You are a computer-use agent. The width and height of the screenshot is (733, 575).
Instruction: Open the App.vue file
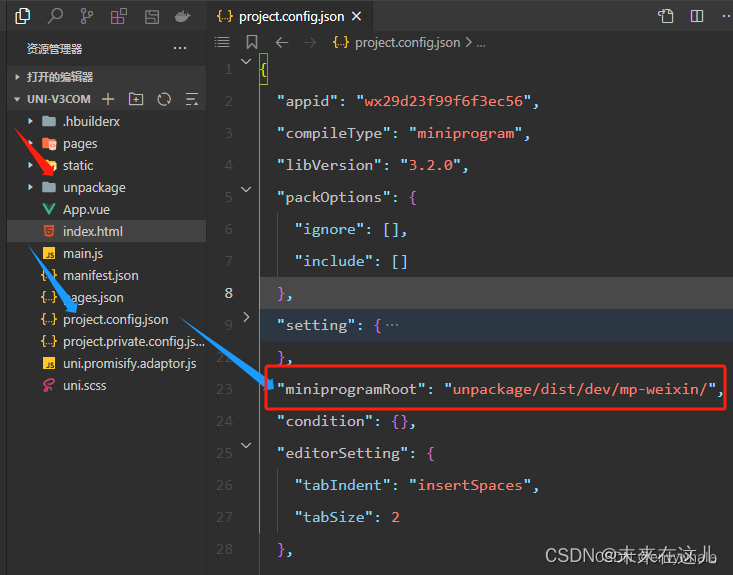click(x=86, y=209)
